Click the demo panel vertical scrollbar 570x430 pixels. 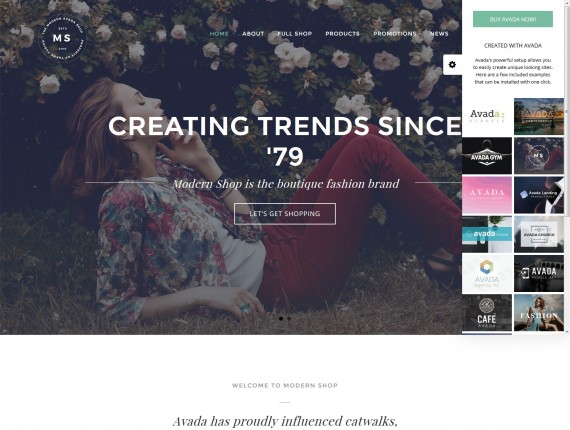tap(567, 109)
